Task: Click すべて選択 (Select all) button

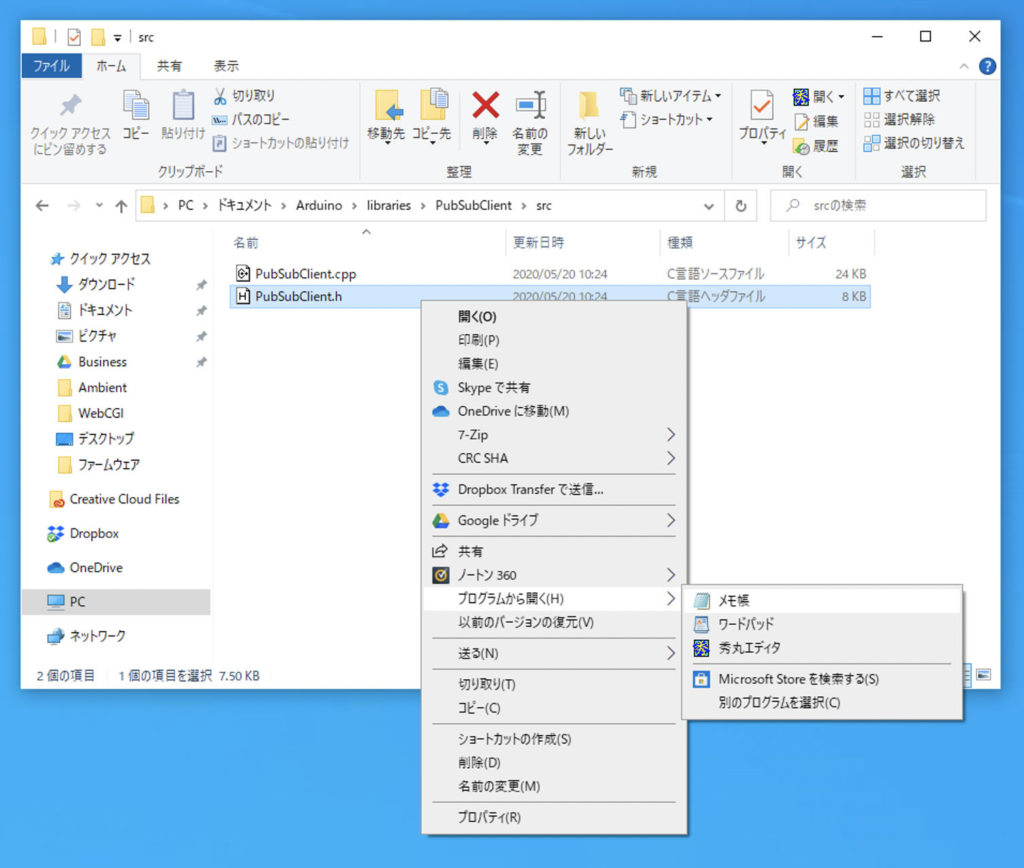Action: (x=902, y=96)
